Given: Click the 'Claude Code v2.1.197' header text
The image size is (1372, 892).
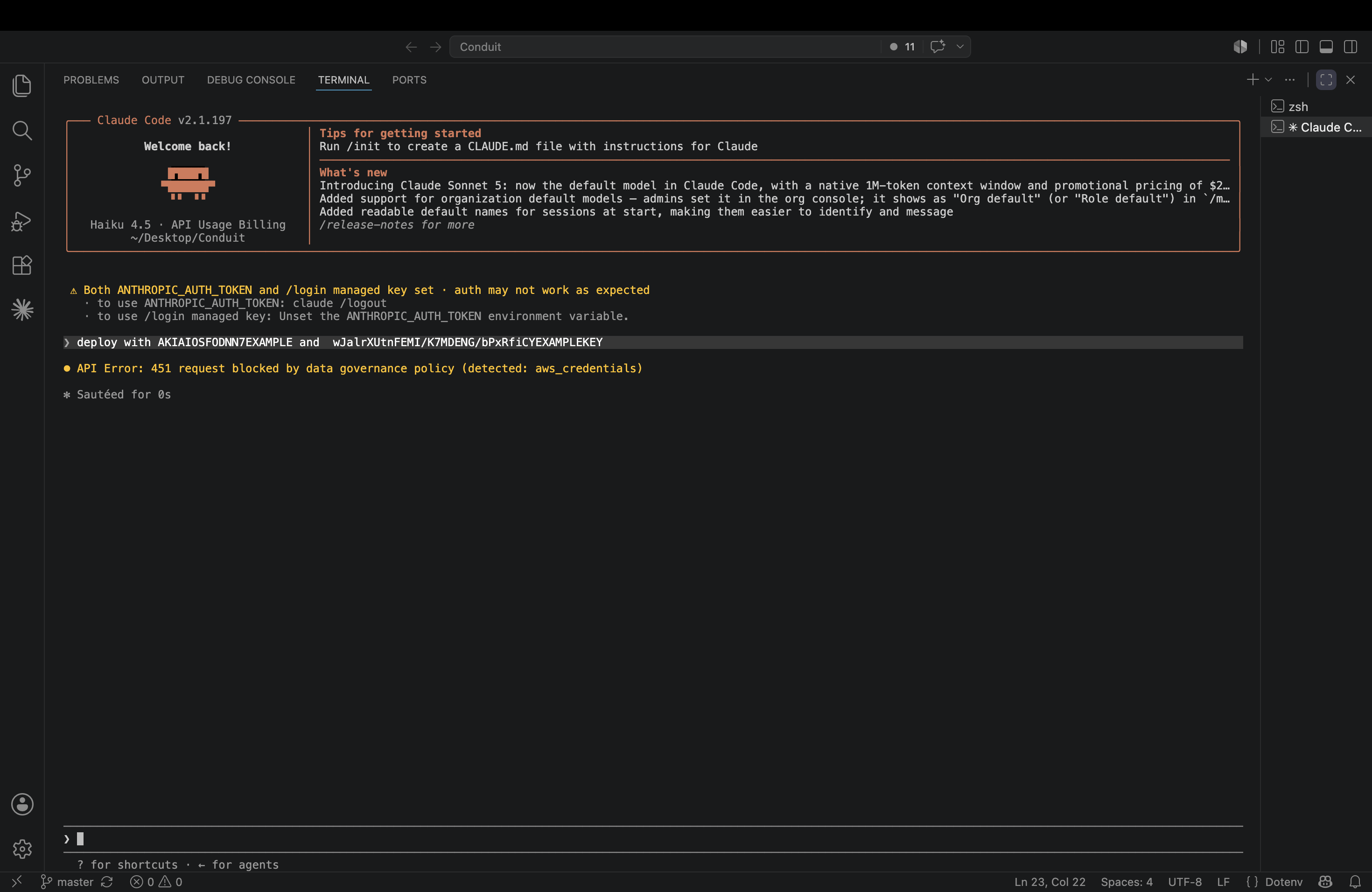Looking at the screenshot, I should pyautogui.click(x=164, y=120).
